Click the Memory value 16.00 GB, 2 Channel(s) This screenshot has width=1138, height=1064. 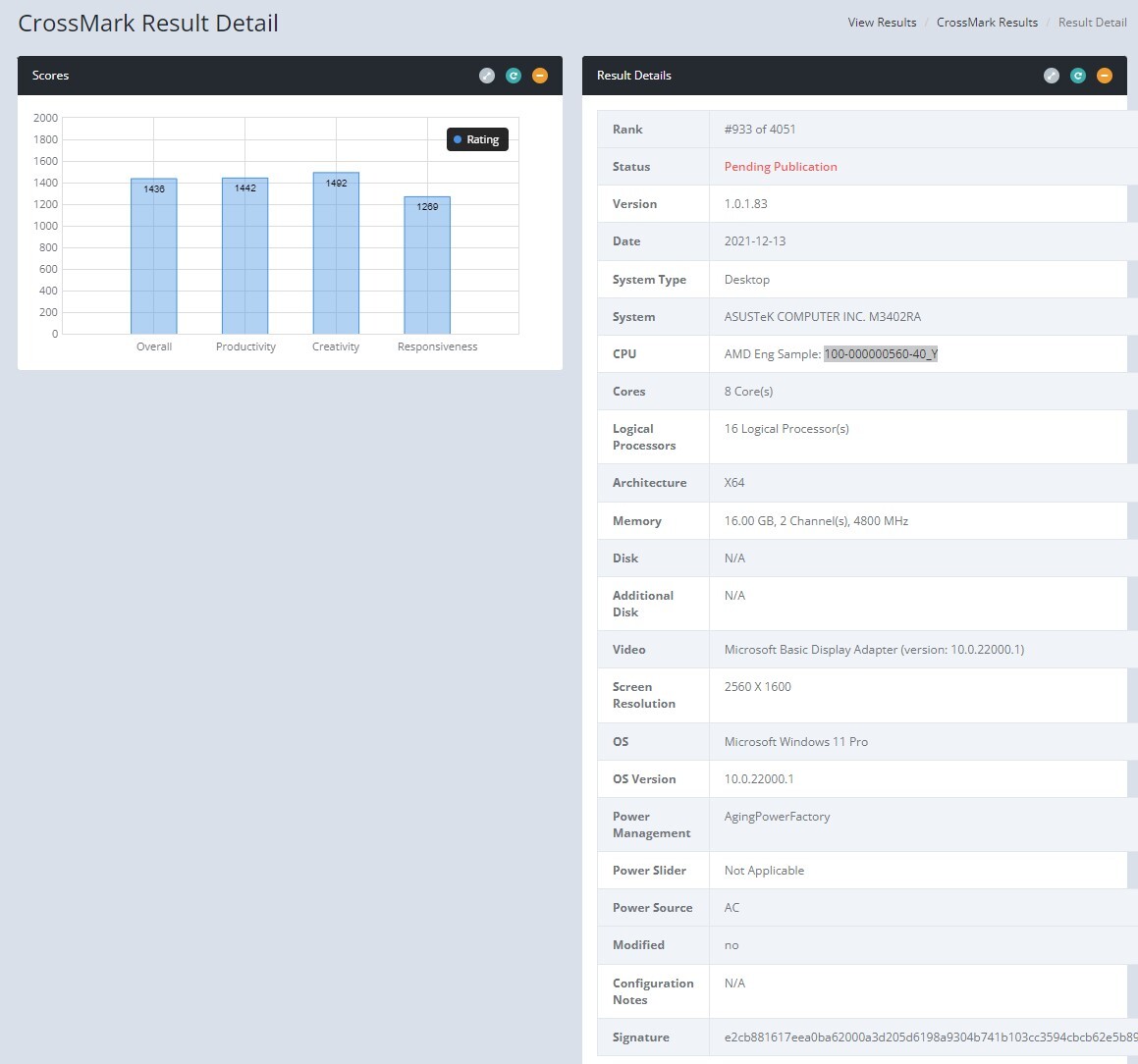coord(817,521)
